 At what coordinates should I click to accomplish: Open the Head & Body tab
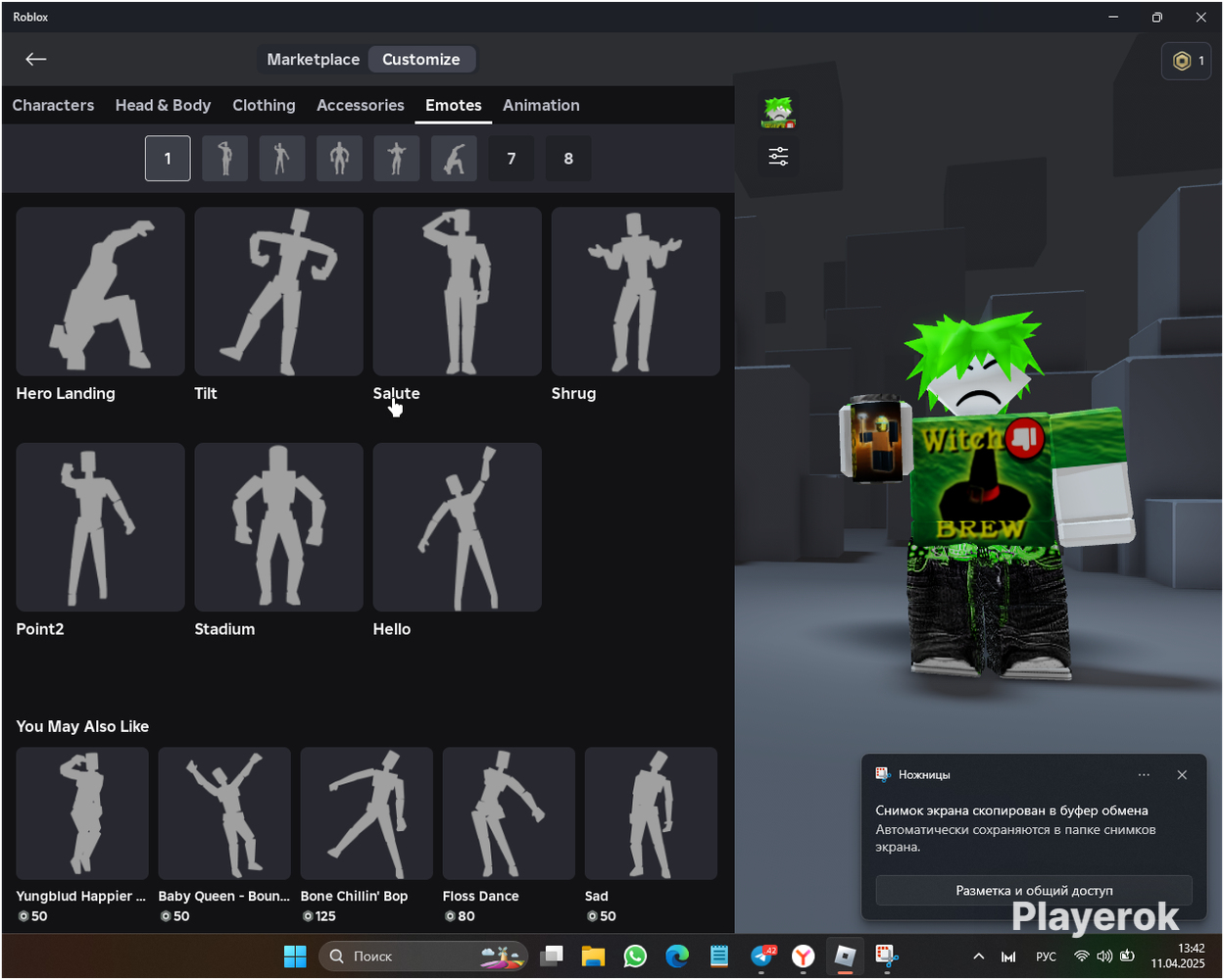click(163, 105)
